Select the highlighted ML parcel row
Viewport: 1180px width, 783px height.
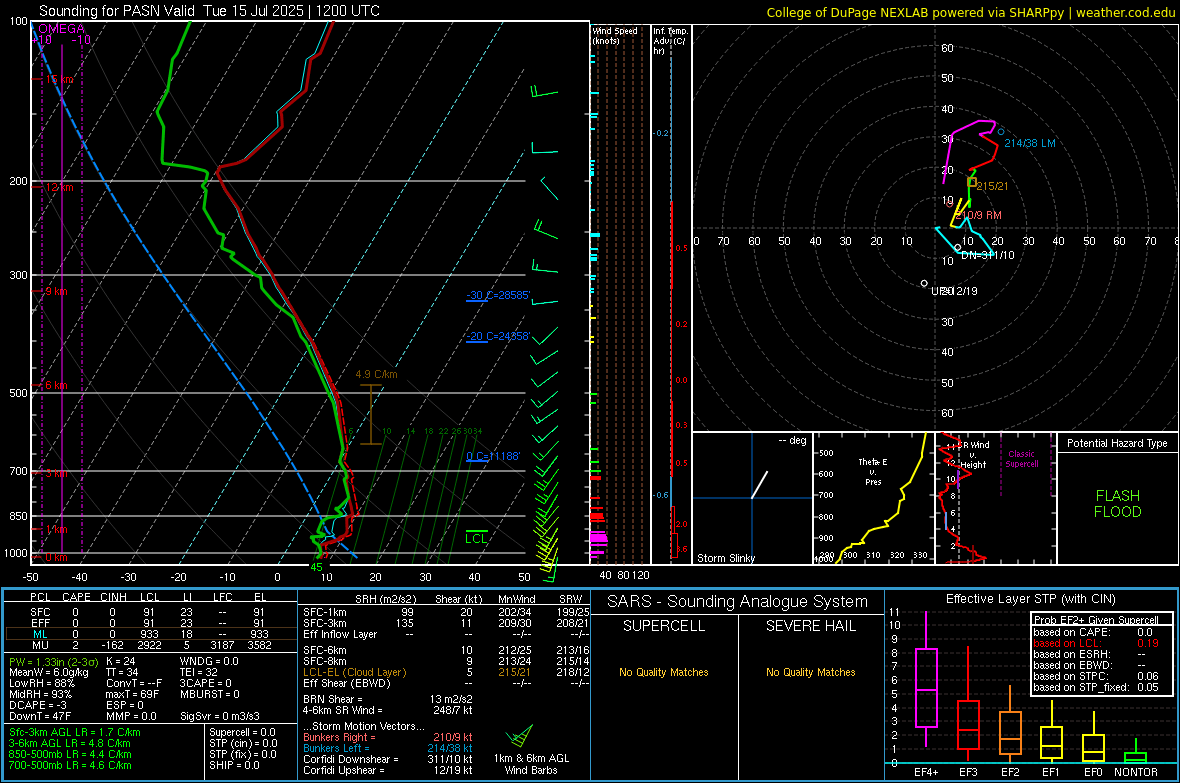[149, 634]
